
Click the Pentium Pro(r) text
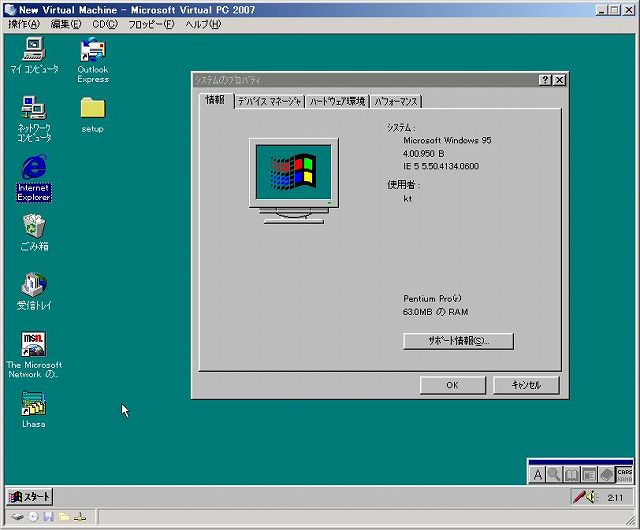click(x=433, y=298)
